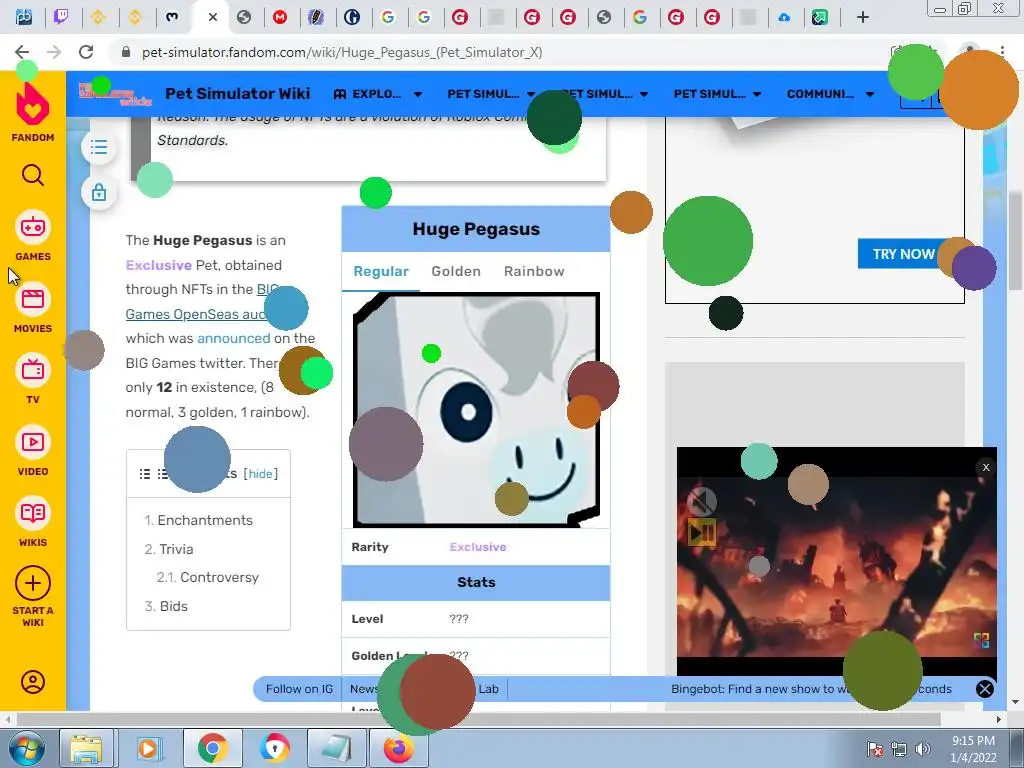This screenshot has height=768, width=1024.
Task: Open the Pet Simulator Wiki title link
Action: (x=238, y=93)
